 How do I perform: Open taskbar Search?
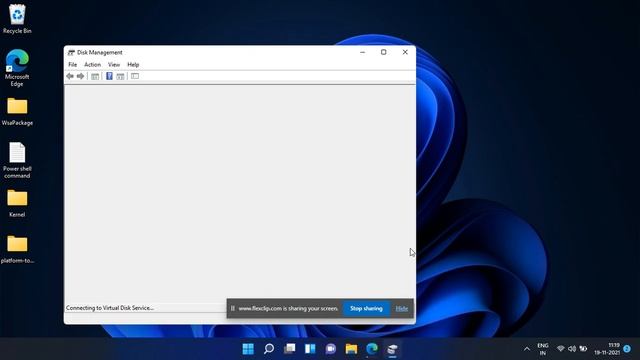pyautogui.click(x=269, y=349)
